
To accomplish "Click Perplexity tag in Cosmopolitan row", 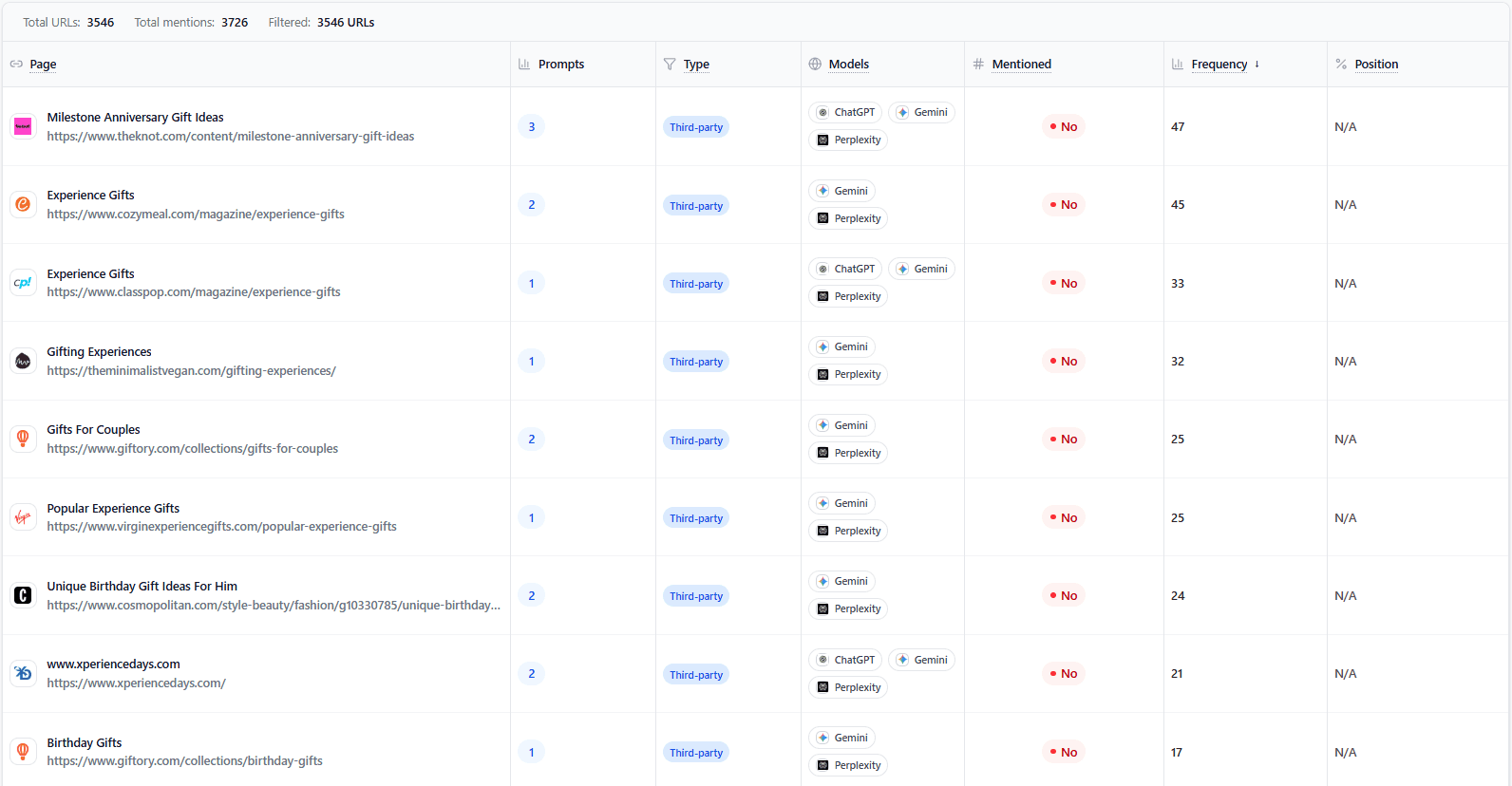I will point(848,608).
